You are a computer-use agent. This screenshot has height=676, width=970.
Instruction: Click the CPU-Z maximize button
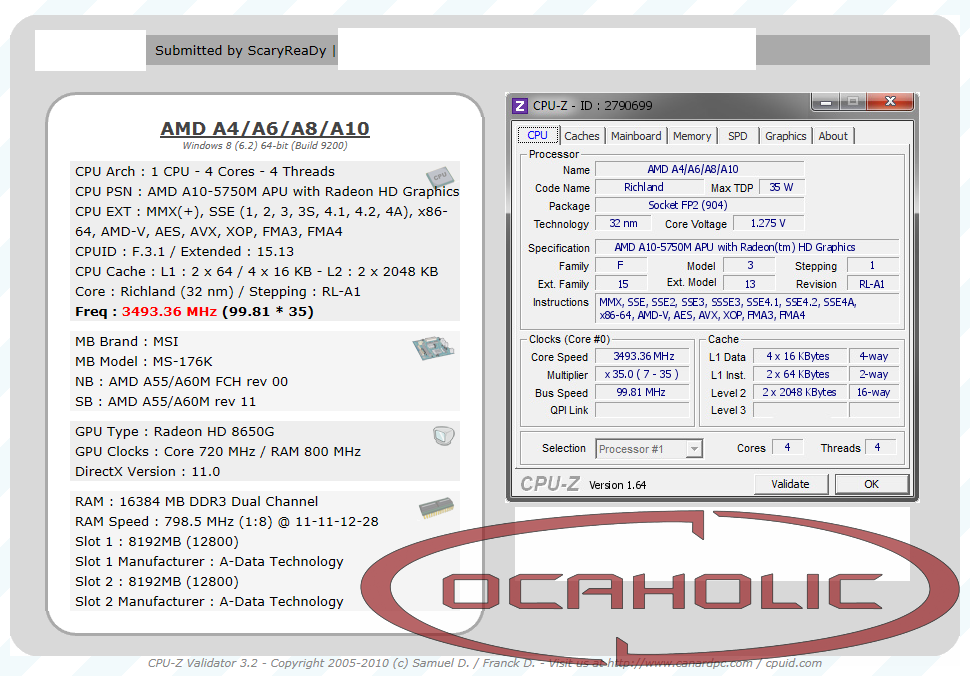tap(853, 102)
